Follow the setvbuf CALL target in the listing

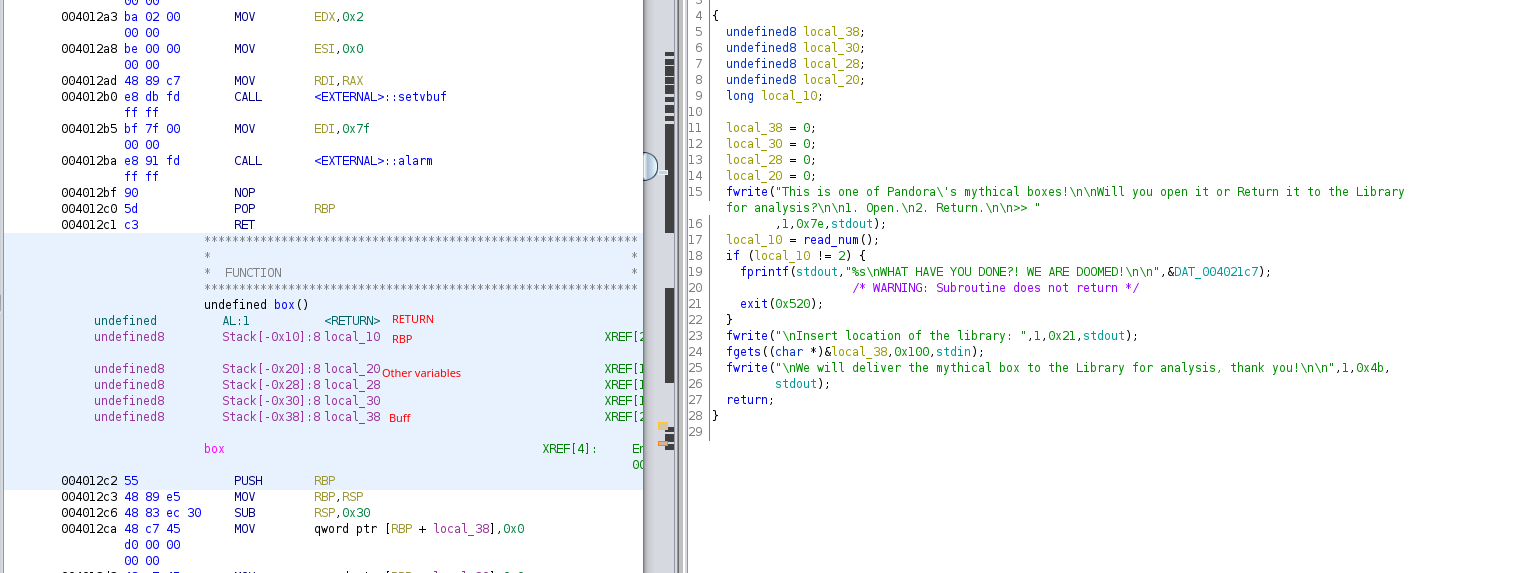pyautogui.click(x=380, y=97)
